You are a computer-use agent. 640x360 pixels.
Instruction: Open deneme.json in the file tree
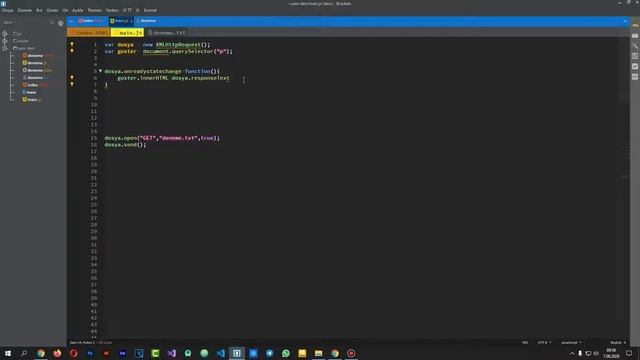point(38,70)
